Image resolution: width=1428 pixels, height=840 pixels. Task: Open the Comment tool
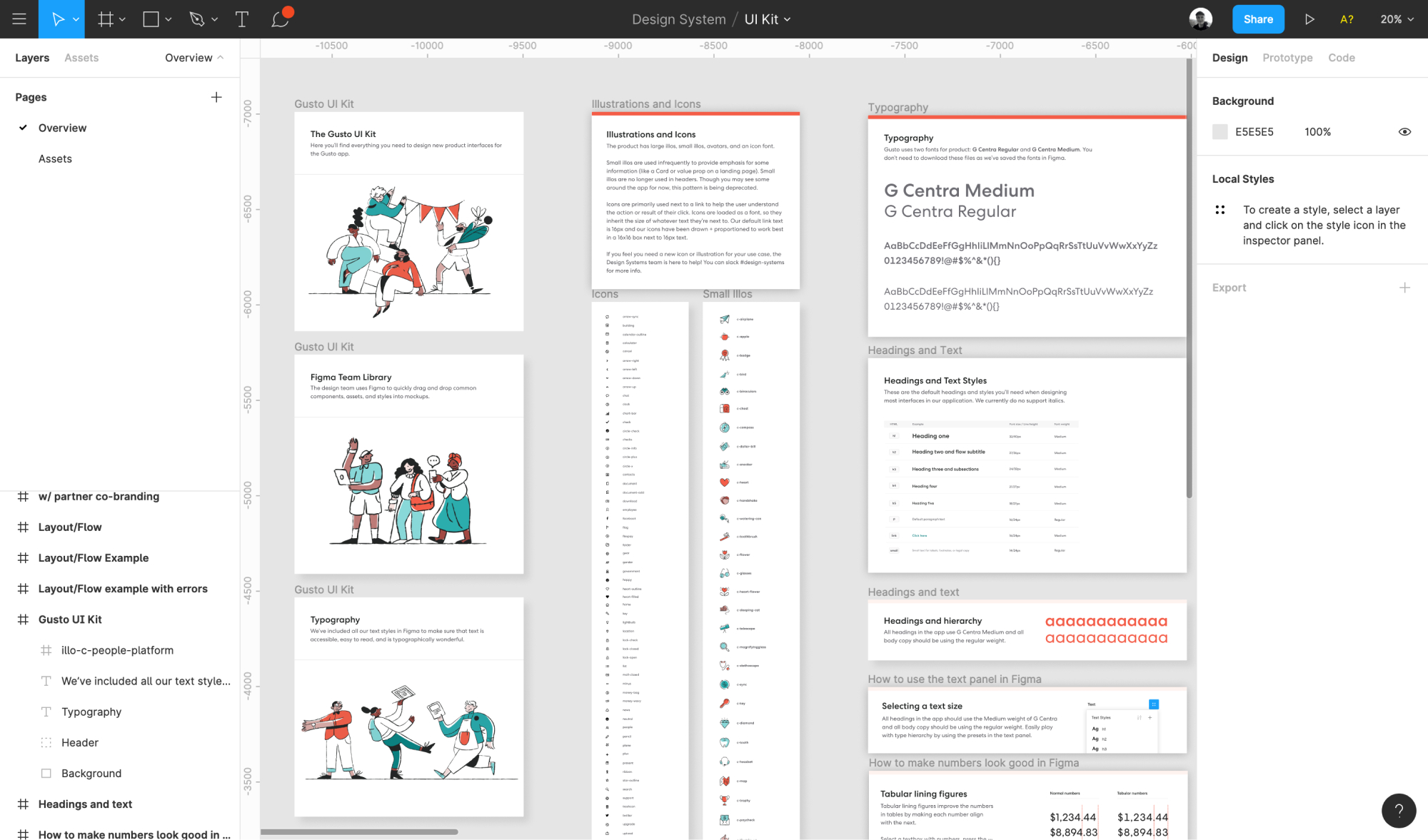click(x=280, y=19)
